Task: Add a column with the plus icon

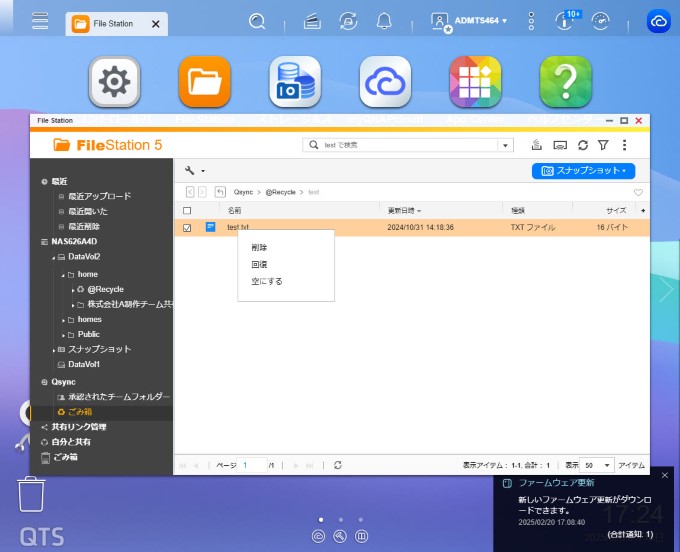Action: [643, 210]
